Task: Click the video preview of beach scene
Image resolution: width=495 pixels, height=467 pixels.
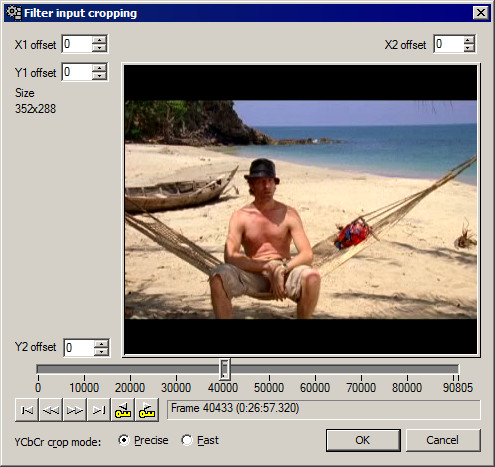Action: pos(301,210)
